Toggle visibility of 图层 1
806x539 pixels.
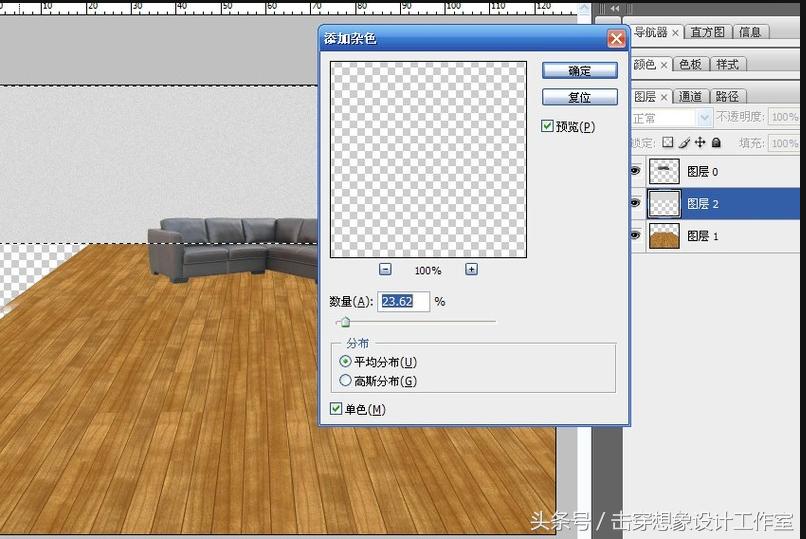635,236
